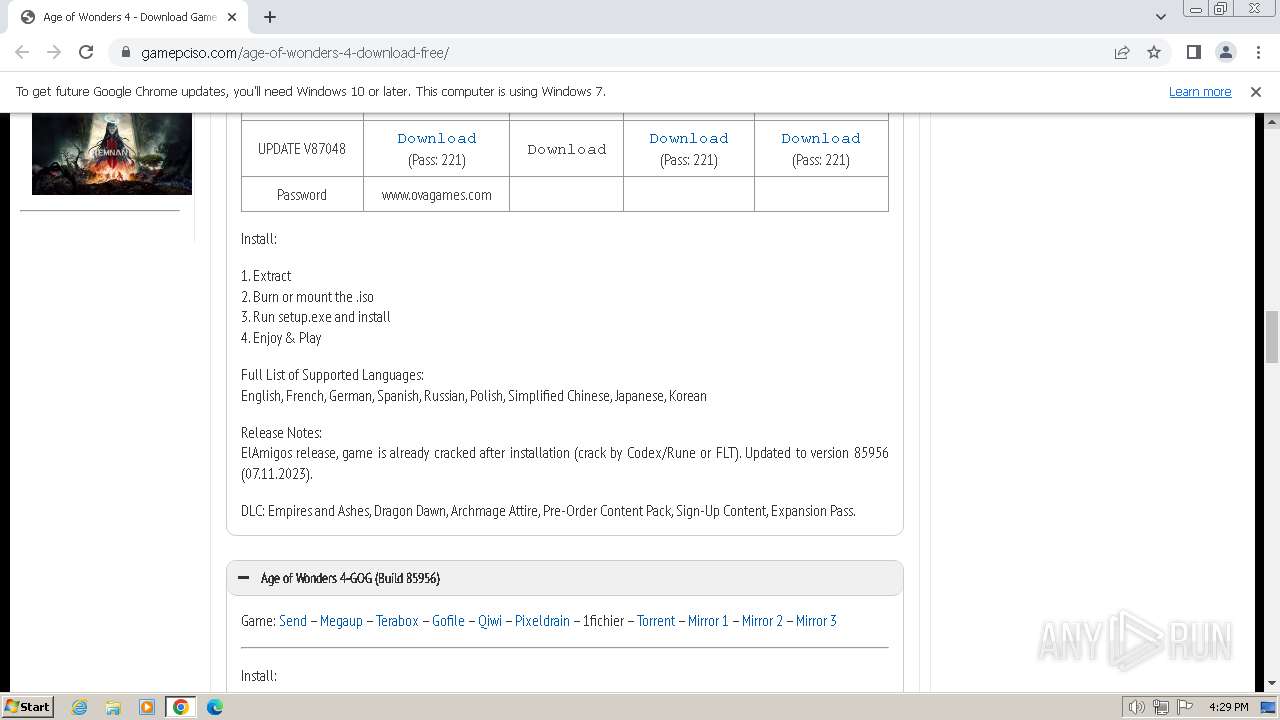Close the Age of Wonders 4 tab

tap(232, 17)
